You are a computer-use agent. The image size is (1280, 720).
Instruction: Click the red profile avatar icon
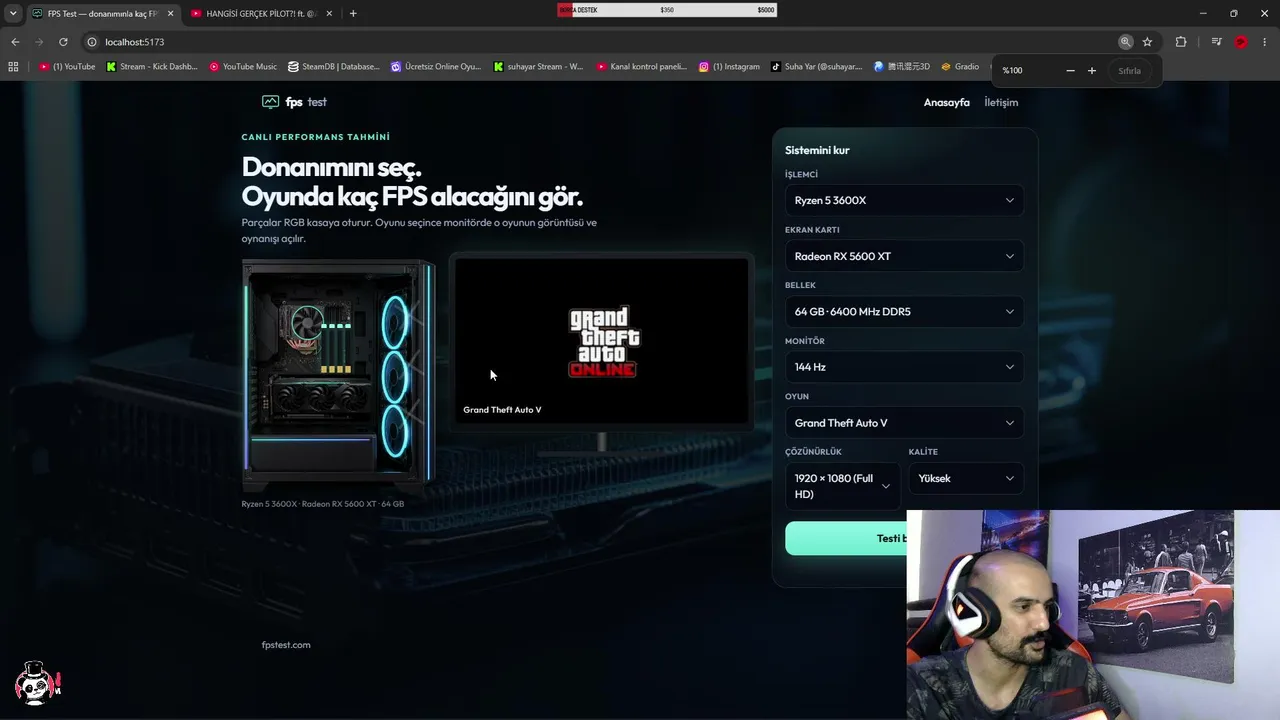[1241, 42]
